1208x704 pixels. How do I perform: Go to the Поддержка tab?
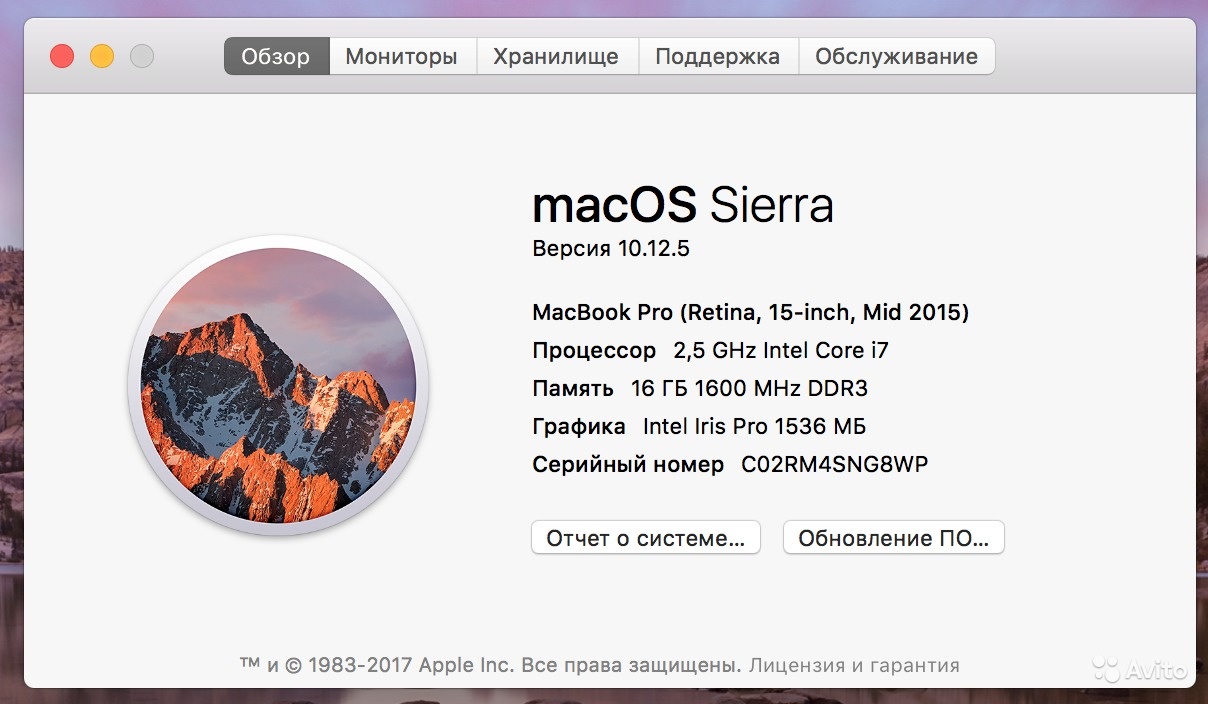[x=717, y=56]
